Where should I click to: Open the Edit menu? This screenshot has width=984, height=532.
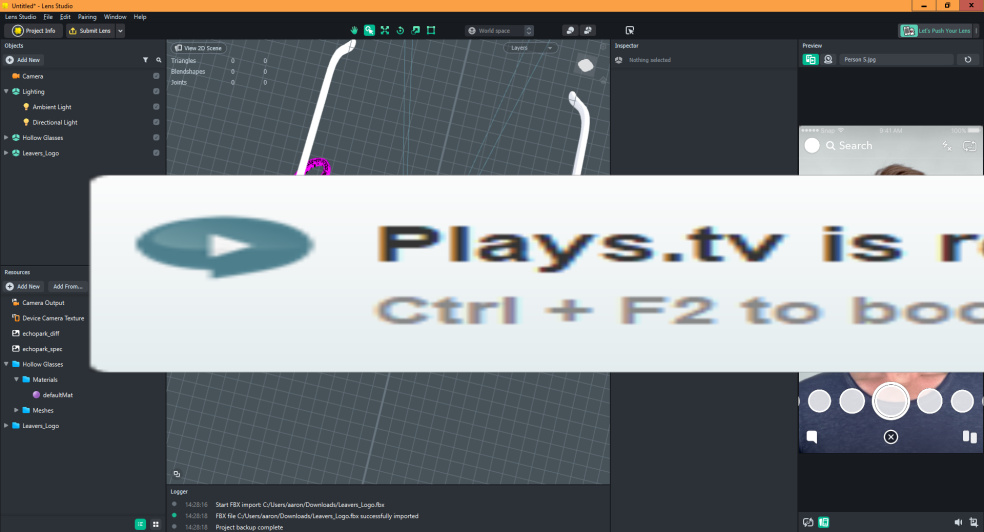tap(65, 17)
